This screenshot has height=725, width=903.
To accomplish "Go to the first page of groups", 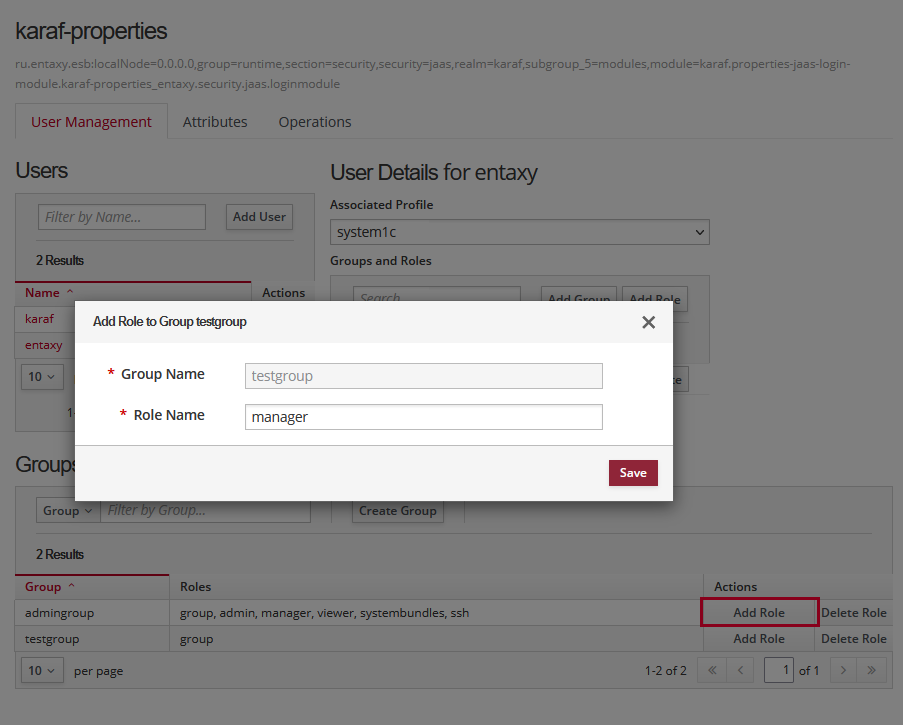I will (x=711, y=670).
